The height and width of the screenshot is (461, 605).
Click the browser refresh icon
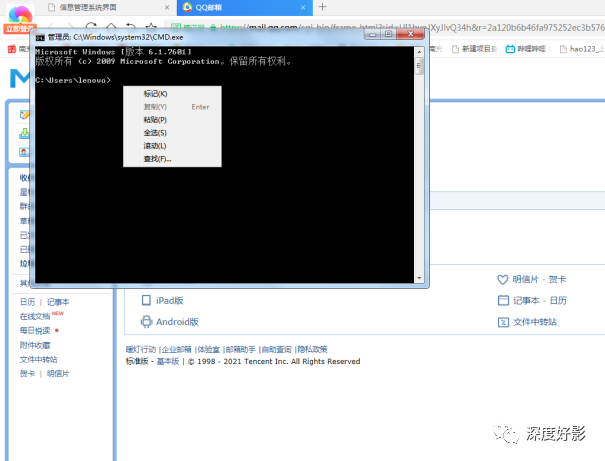91,25
